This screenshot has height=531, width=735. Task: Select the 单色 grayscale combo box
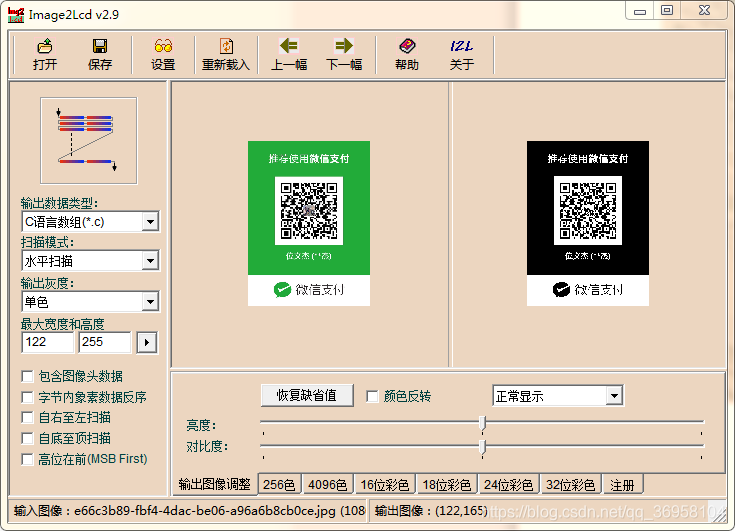coord(90,301)
